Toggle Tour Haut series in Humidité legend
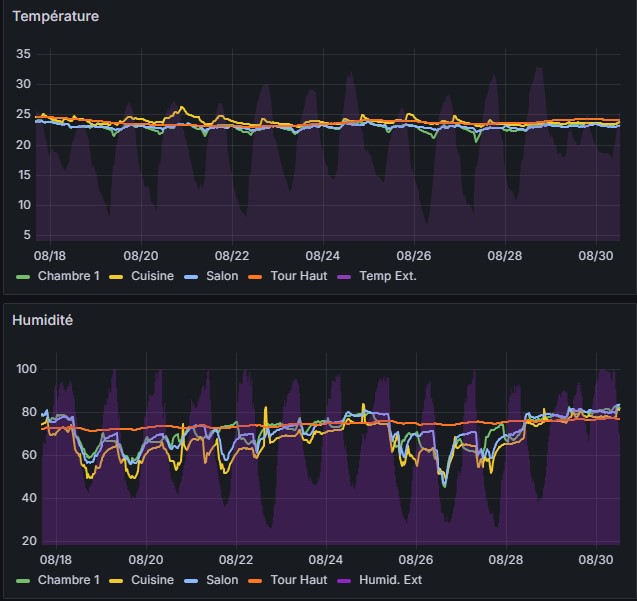637x601 pixels. click(x=298, y=580)
